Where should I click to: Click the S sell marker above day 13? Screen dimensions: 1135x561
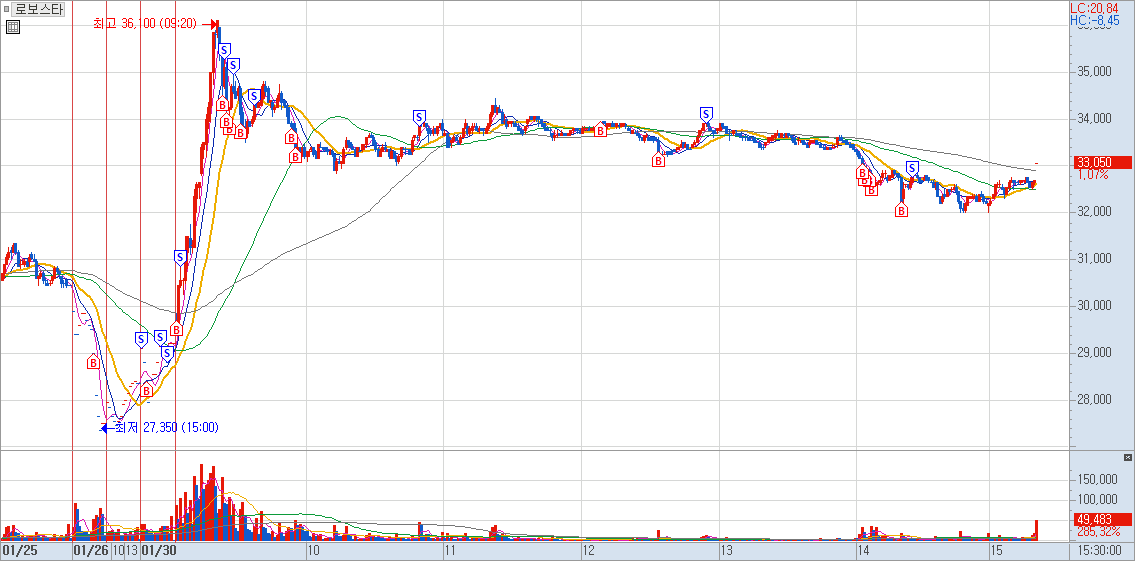706,113
